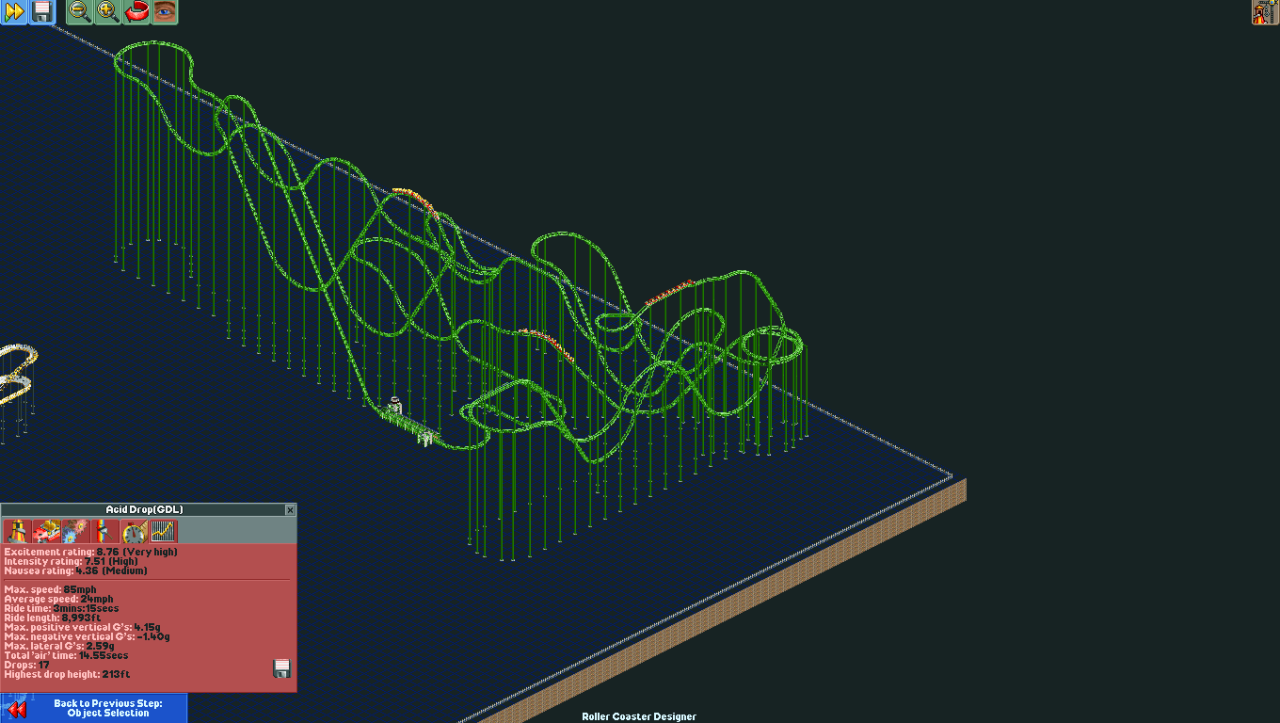1280x723 pixels.
Task: Rotate the view with the red arrow
Action: click(136, 12)
